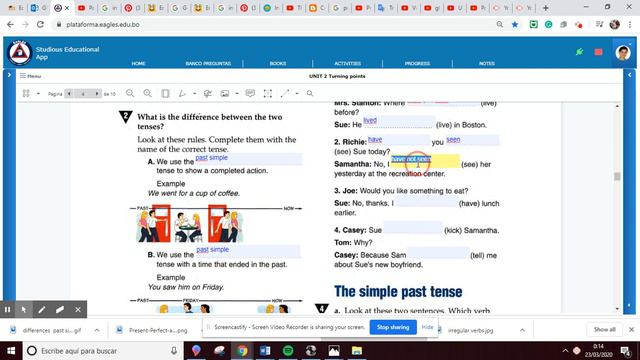Image resolution: width=640 pixels, height=360 pixels.
Task: Click Show all downloads button
Action: click(x=604, y=329)
